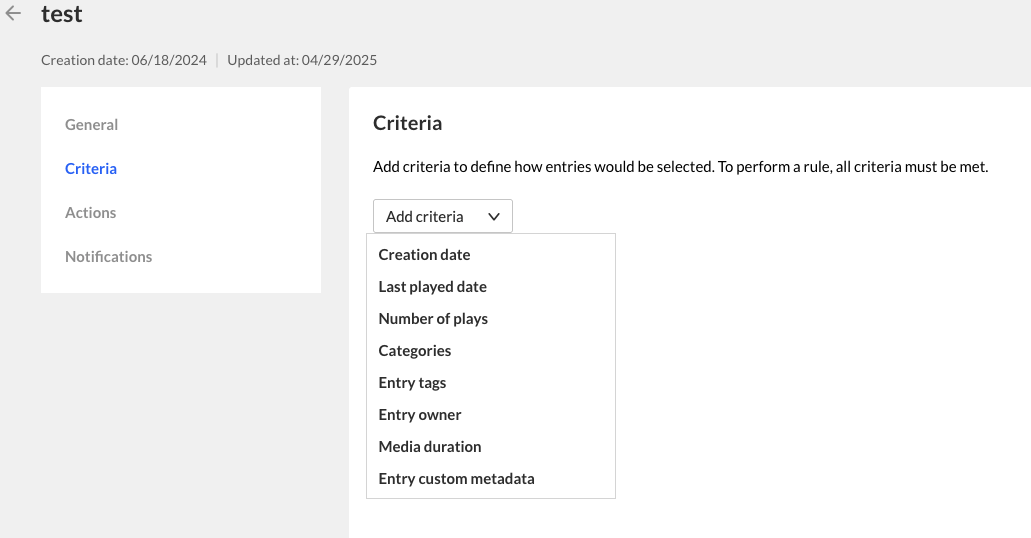Click the Updated at 04/29/2025 text

[x=302, y=60]
